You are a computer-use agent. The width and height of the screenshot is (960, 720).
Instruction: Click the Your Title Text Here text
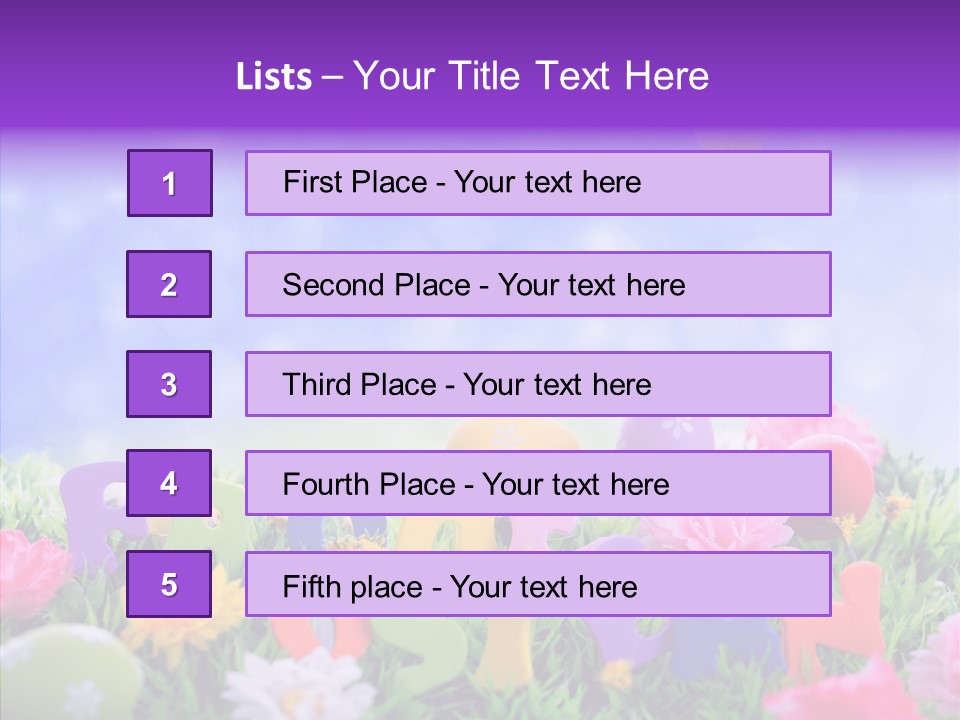tap(531, 76)
